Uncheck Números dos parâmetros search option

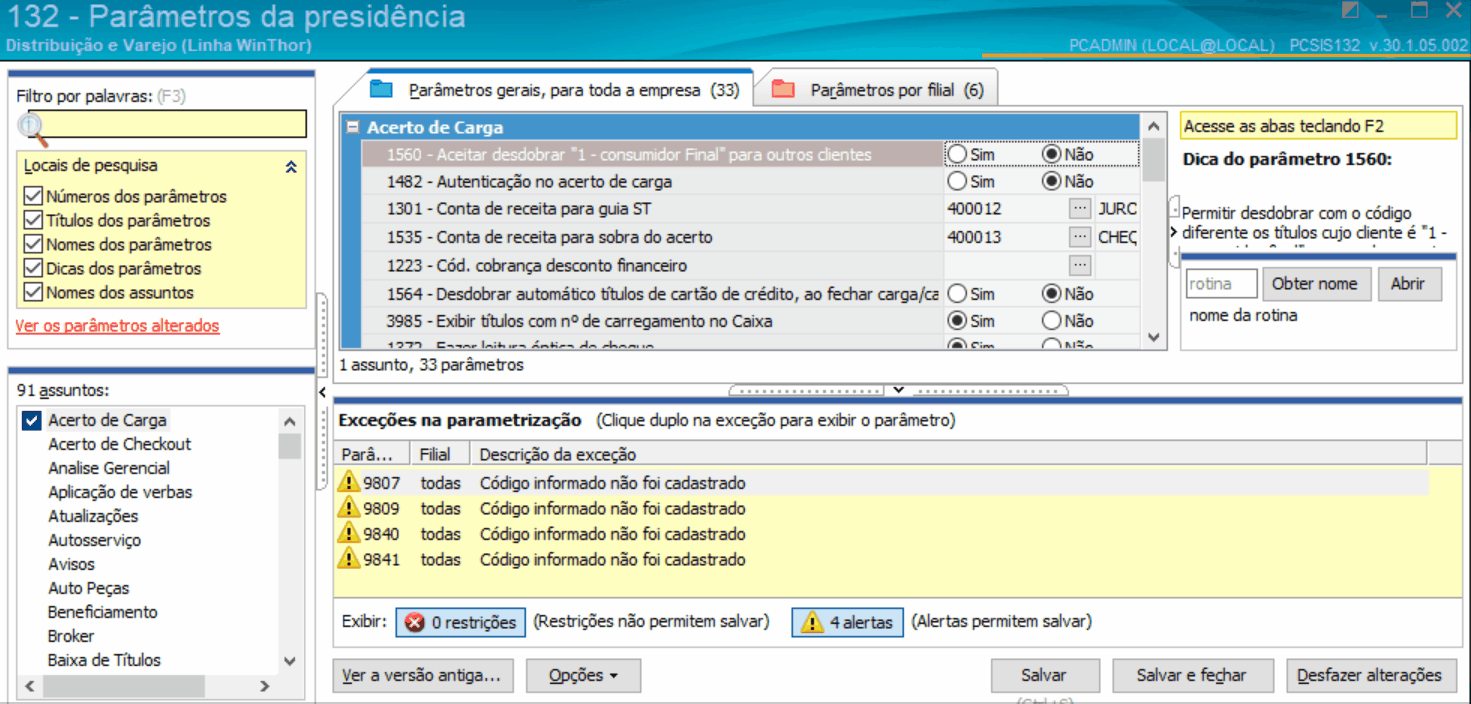[32, 196]
